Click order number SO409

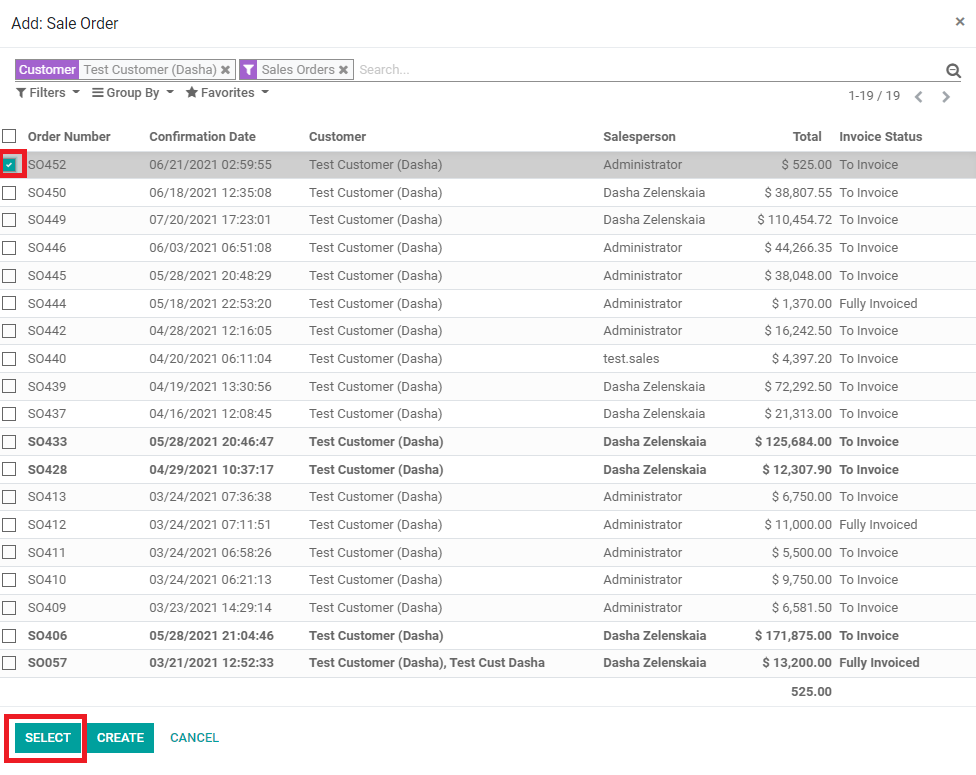click(x=47, y=608)
